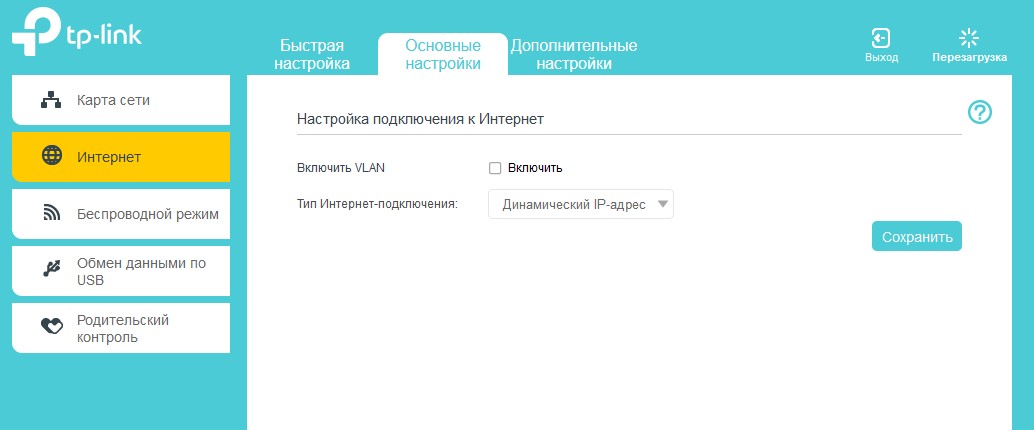This screenshot has width=1034, height=430.
Task: Open Беспроводной режим menu item
Action: pyautogui.click(x=147, y=213)
